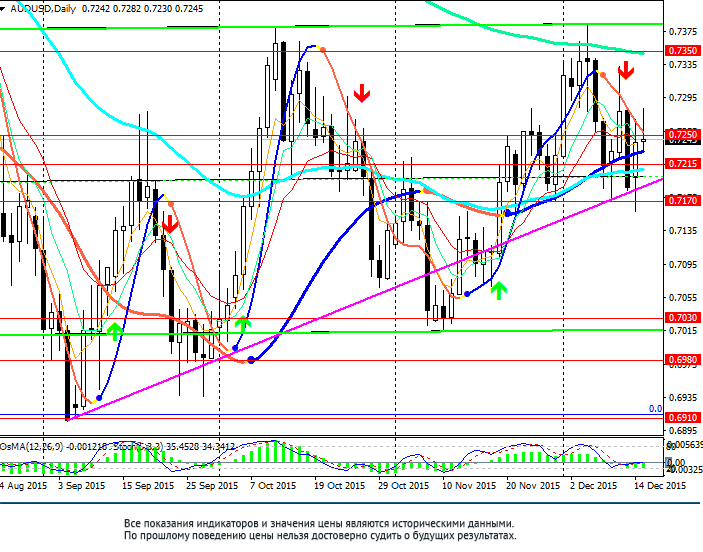Click the 0.6935 price axis value
Viewport: 703px width, 552px height.
click(683, 398)
